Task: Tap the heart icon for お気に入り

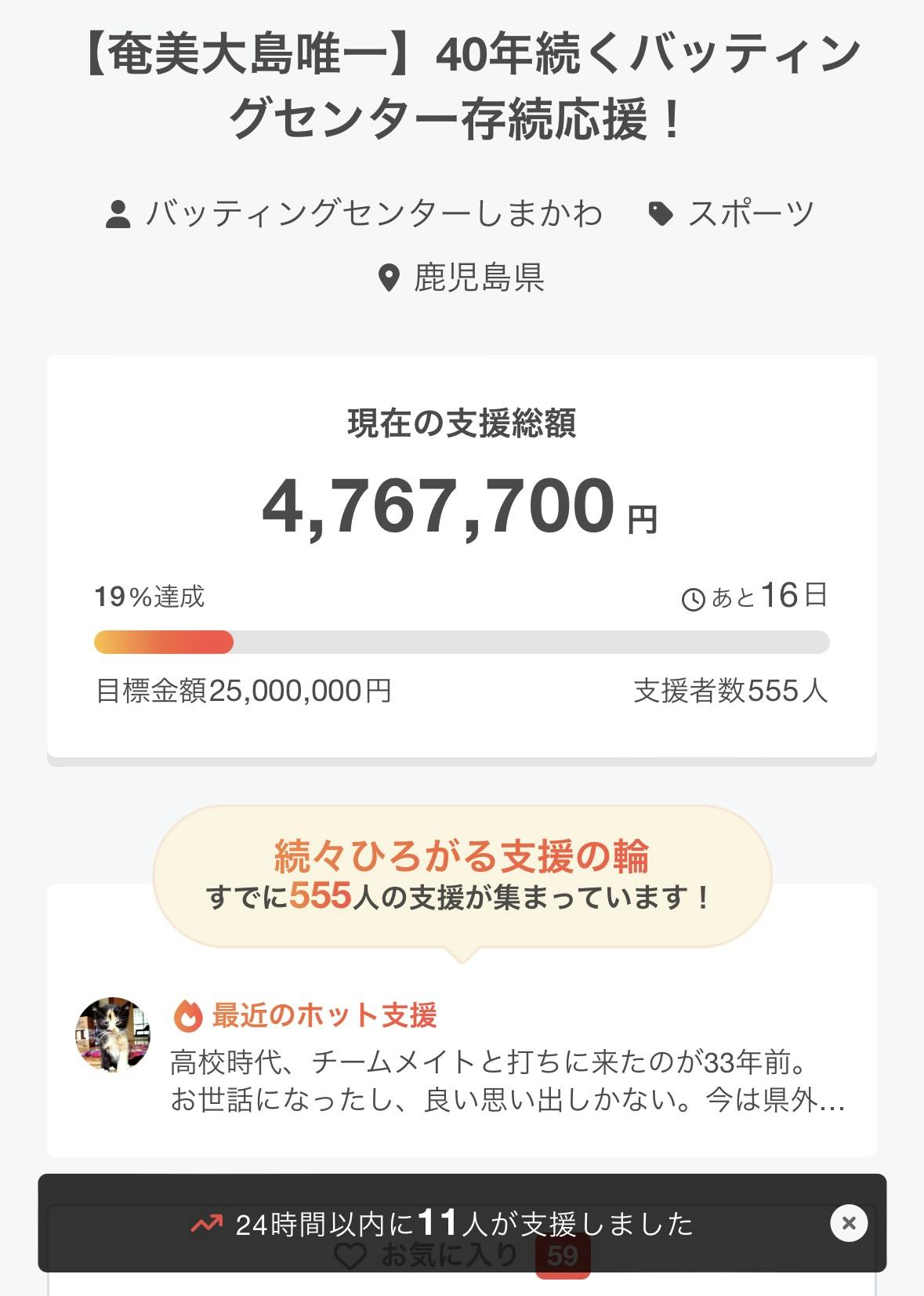Action: click(x=350, y=1257)
